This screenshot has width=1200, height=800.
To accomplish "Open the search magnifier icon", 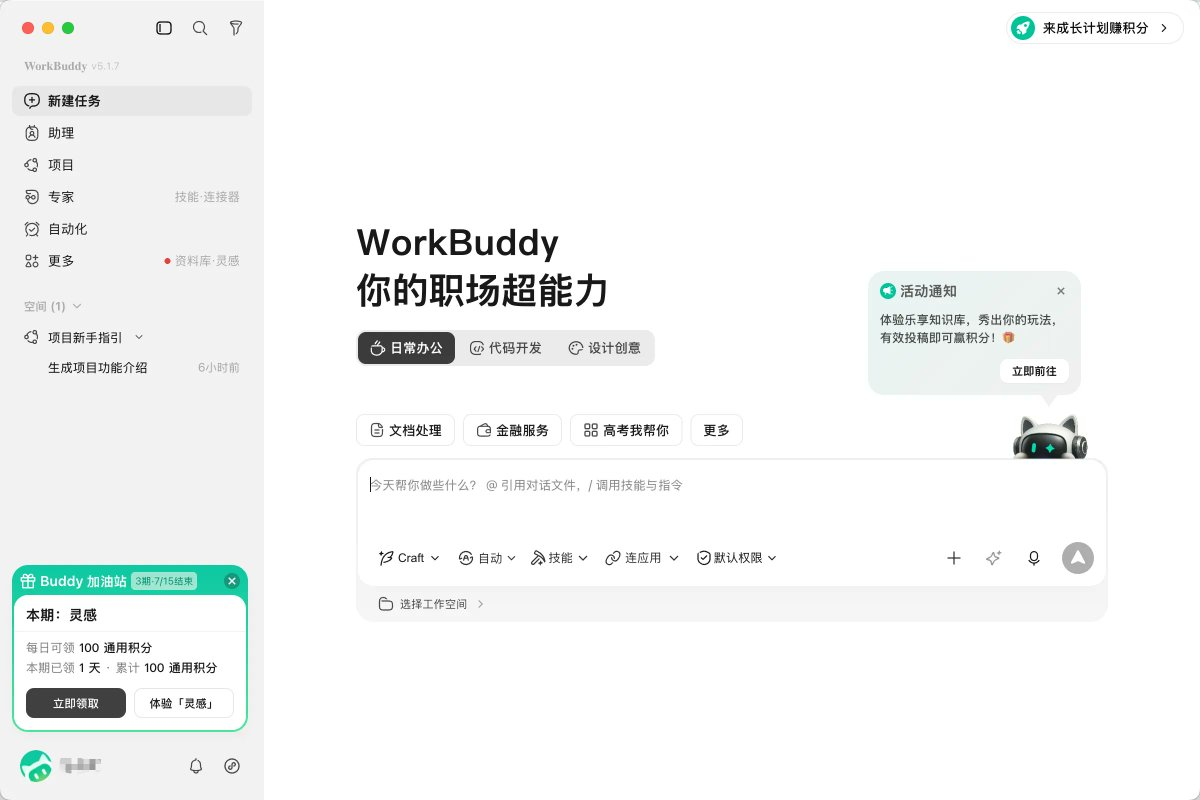I will (x=200, y=28).
